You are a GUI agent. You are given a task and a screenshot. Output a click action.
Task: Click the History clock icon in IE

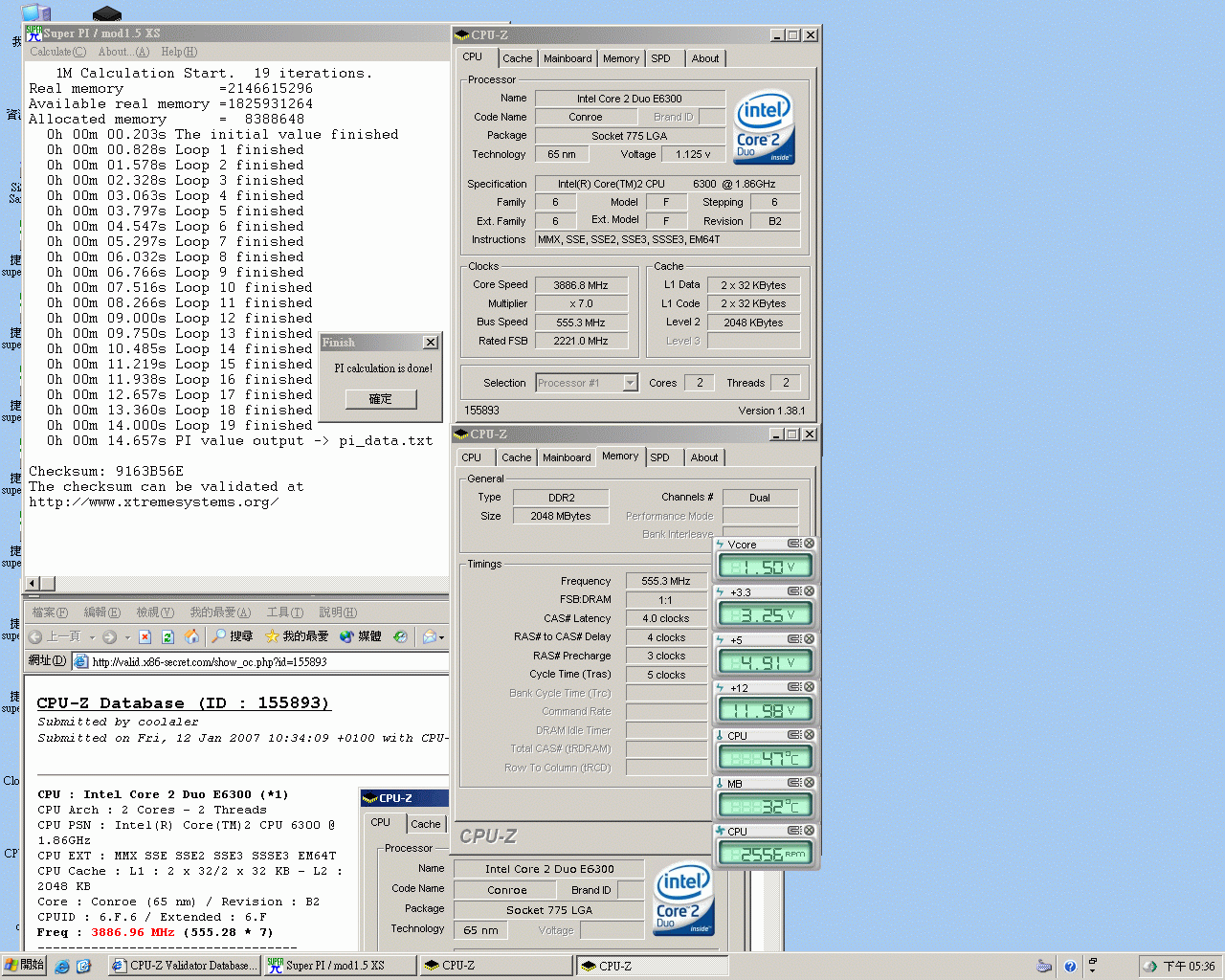[x=400, y=636]
